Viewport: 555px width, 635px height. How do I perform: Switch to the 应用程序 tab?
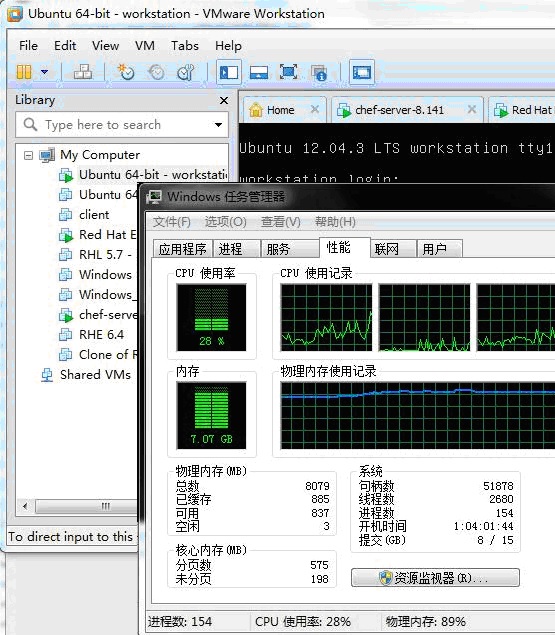tap(183, 249)
